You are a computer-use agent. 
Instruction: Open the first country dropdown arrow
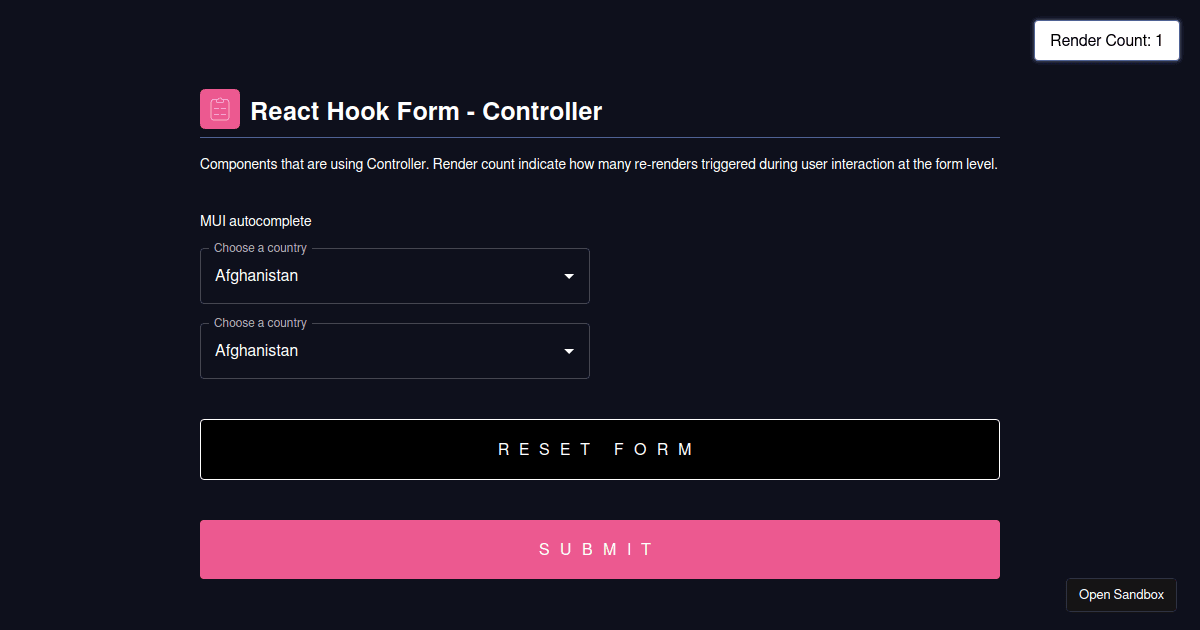pyautogui.click(x=569, y=276)
